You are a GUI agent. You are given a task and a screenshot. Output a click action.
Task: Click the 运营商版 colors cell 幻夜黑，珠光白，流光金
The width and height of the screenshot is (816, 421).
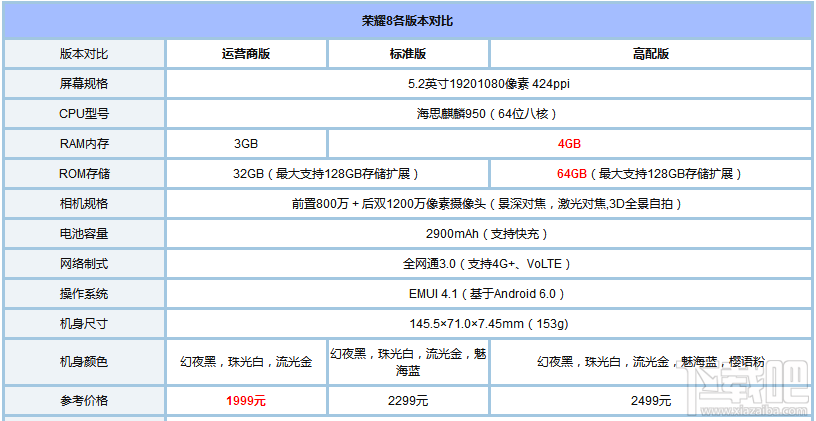click(246, 362)
